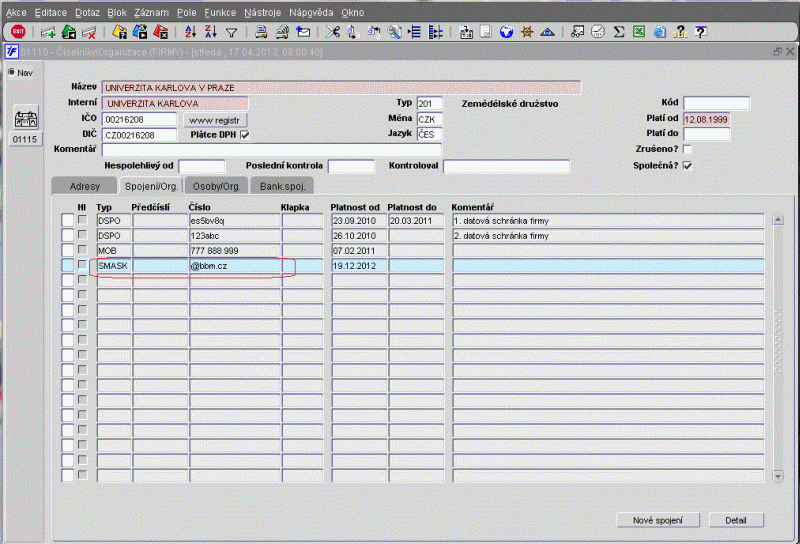Open the Editace menu

(x=51, y=12)
